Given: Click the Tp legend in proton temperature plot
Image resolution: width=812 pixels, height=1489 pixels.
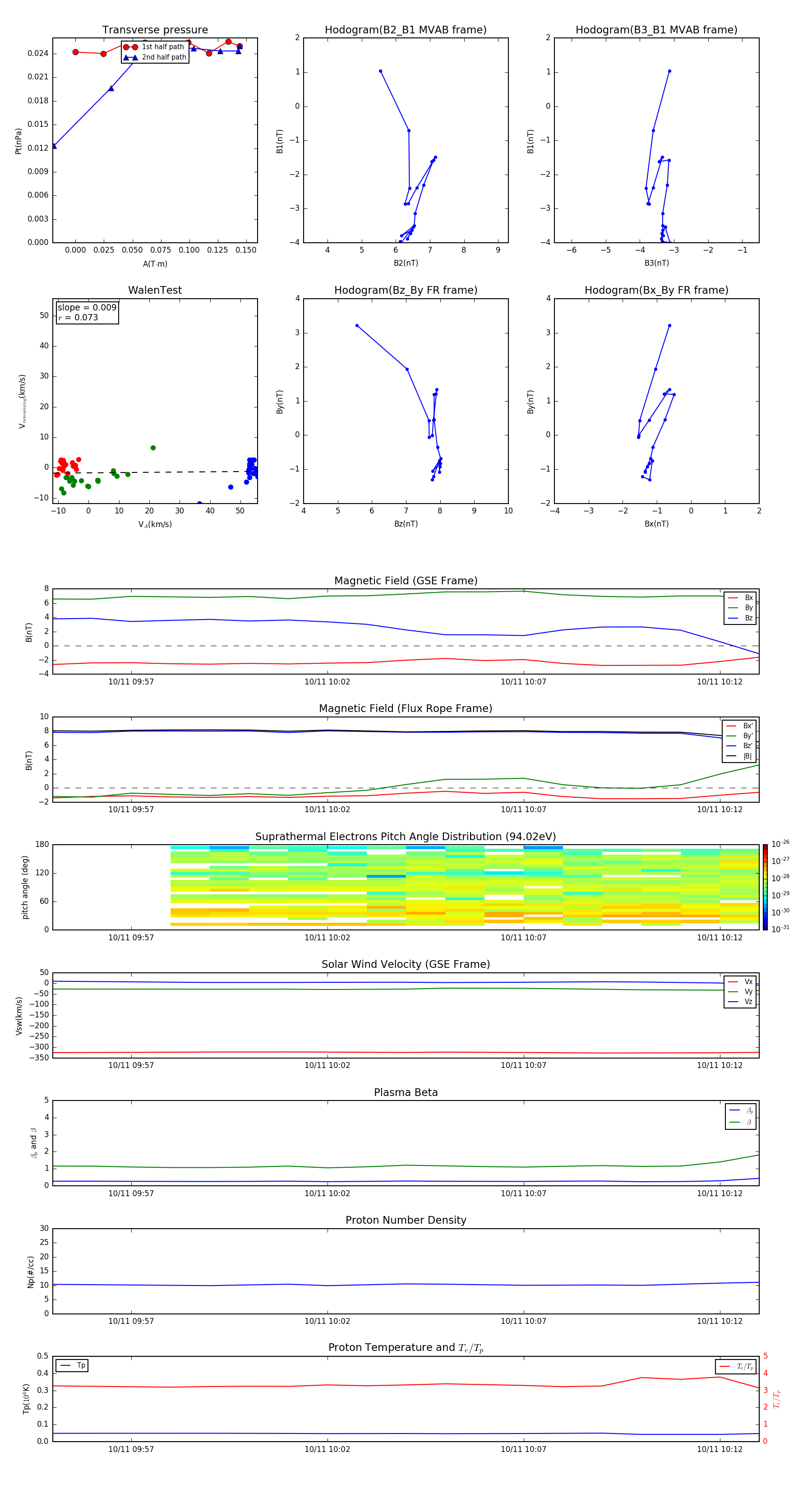Looking at the screenshot, I should 72,1365.
